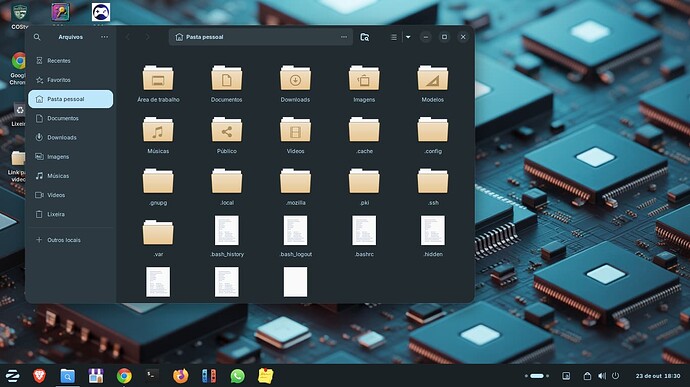Select the .mozilla folder
This screenshot has width=690, height=387.
[x=295, y=187]
